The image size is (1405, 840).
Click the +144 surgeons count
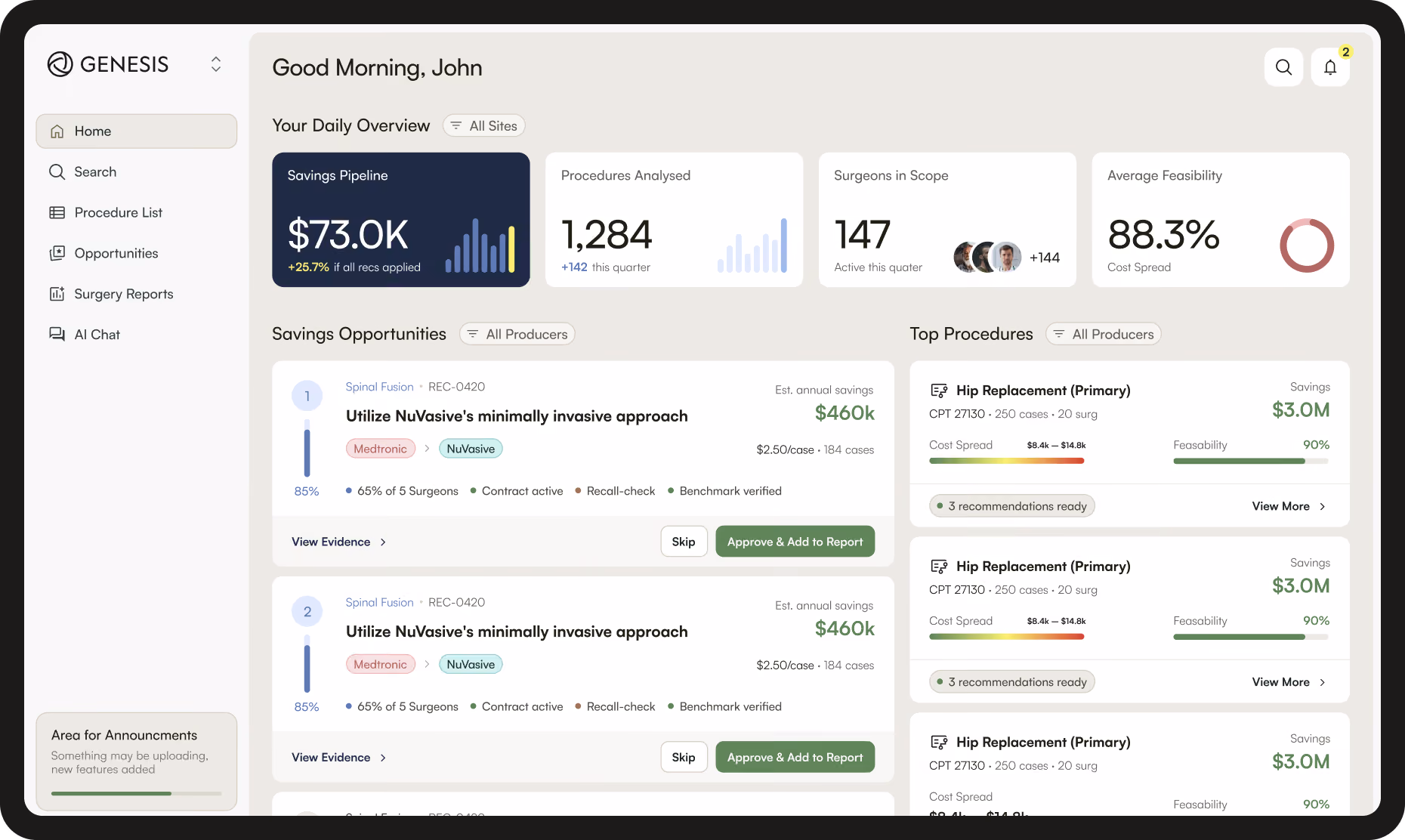[1044, 258]
